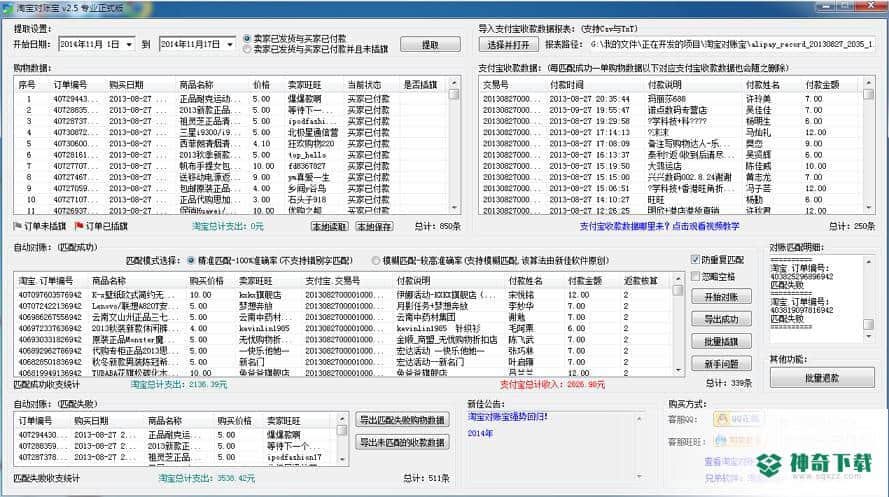The height and width of the screenshot is (497, 889).
Task: Select payment row 玛丽莎688
Action: [x=671, y=99]
